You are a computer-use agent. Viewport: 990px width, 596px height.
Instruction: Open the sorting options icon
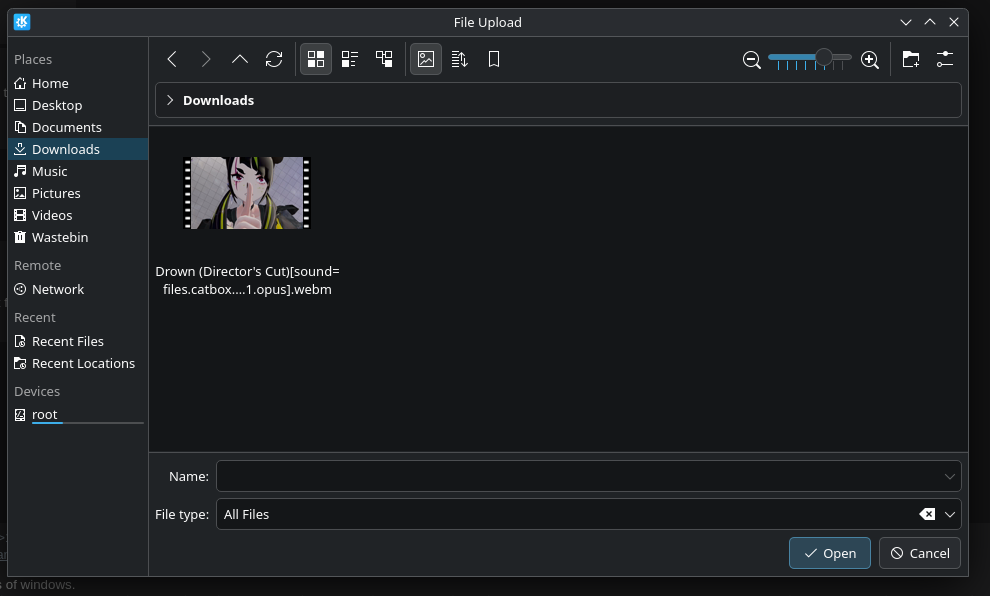point(460,60)
